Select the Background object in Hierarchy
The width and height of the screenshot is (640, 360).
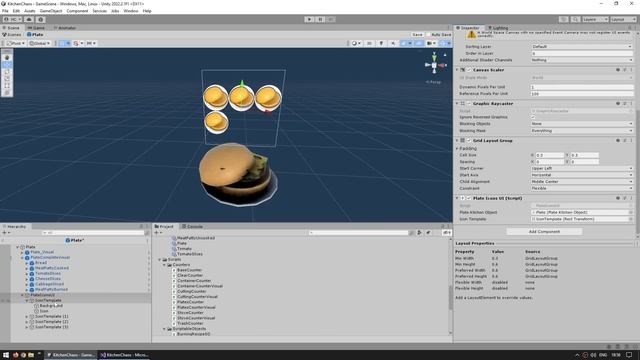pyautogui.click(x=51, y=306)
